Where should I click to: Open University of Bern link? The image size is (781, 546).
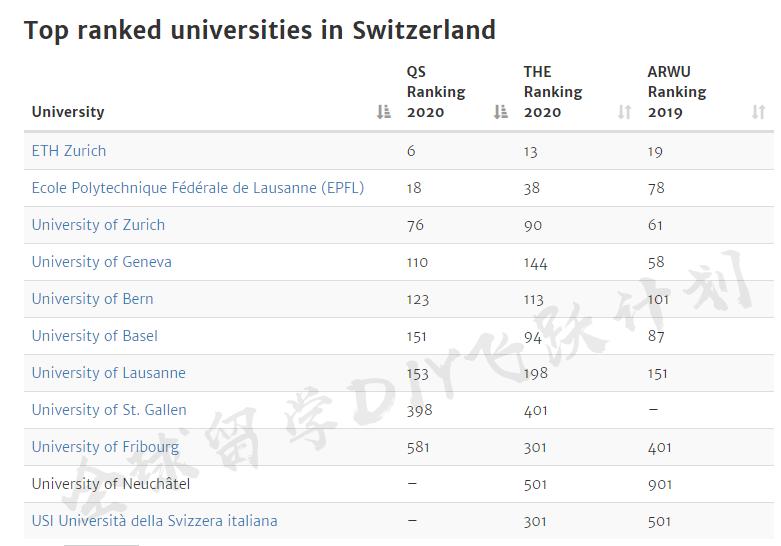pyautogui.click(x=92, y=299)
